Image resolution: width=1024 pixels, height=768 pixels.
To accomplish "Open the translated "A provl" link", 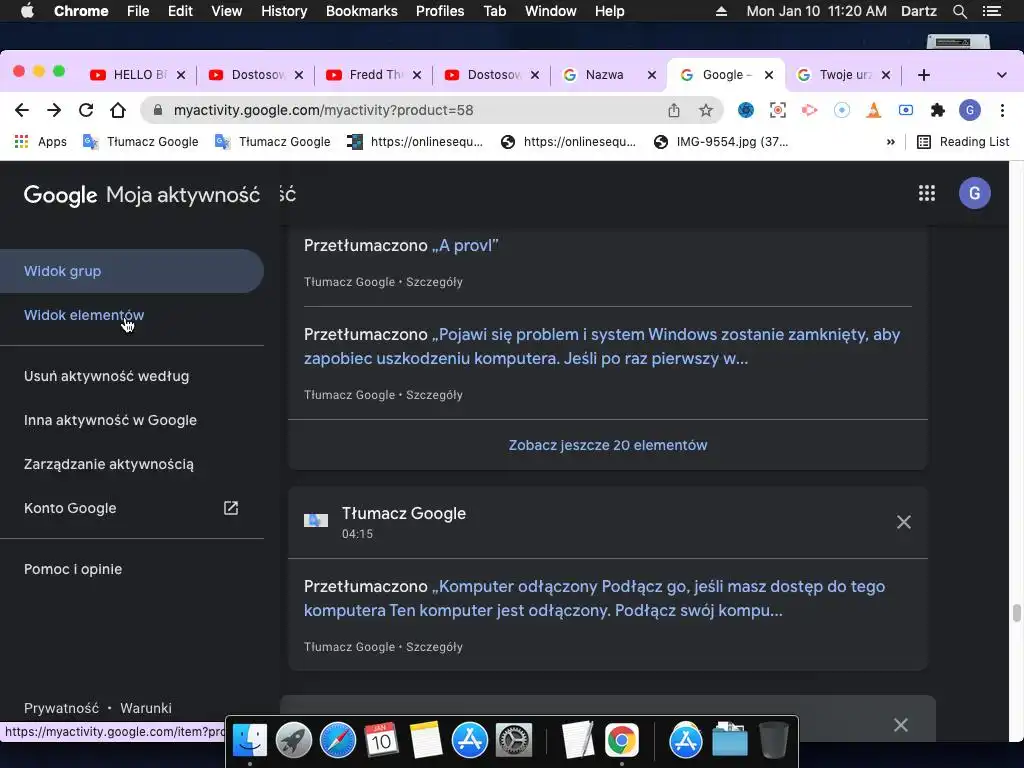I will pos(465,246).
